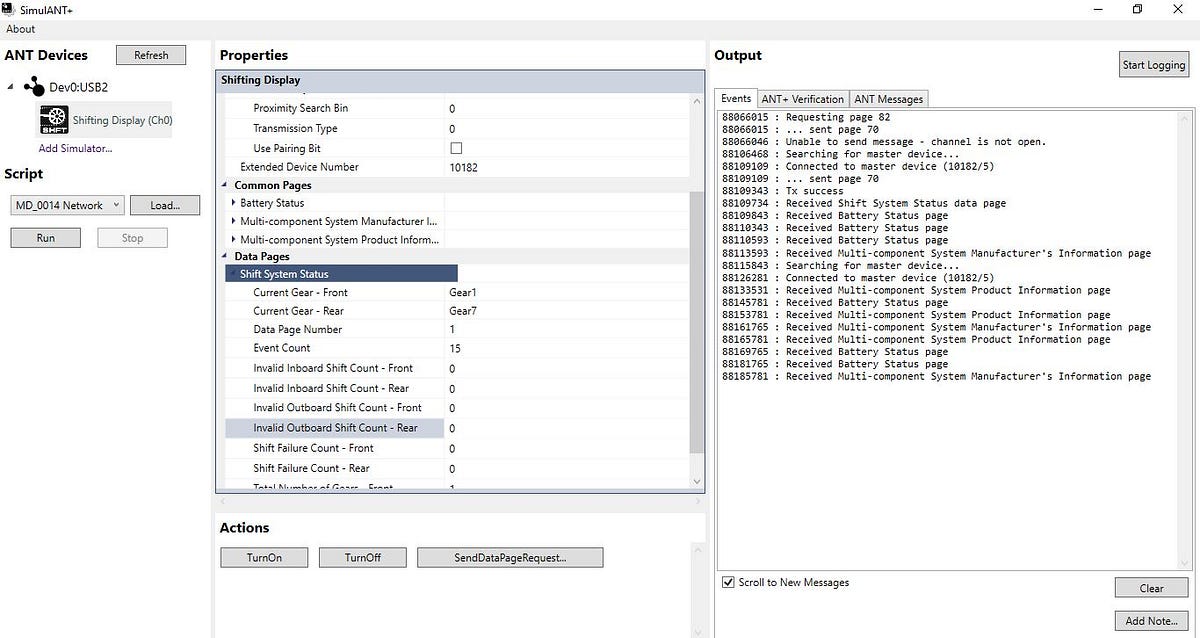Collapse the Data Pages section
This screenshot has width=1200, height=638.
point(224,256)
